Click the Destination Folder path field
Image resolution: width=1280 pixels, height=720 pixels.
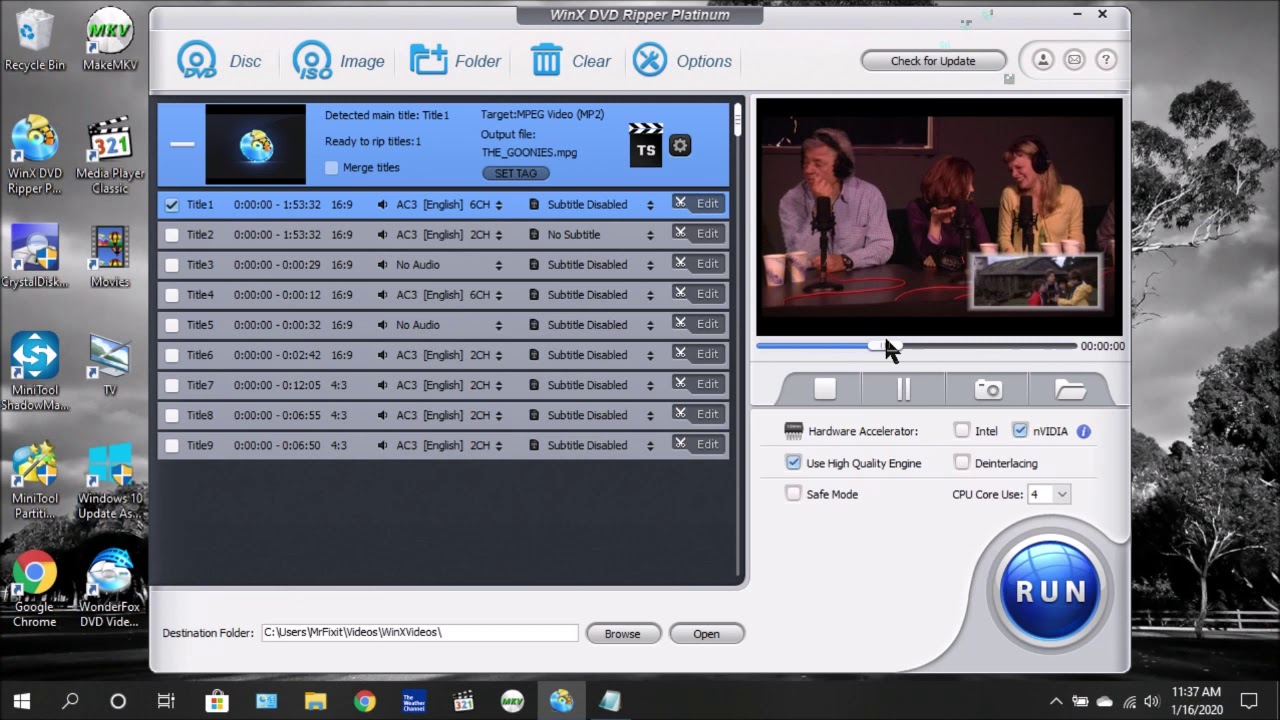[419, 633]
